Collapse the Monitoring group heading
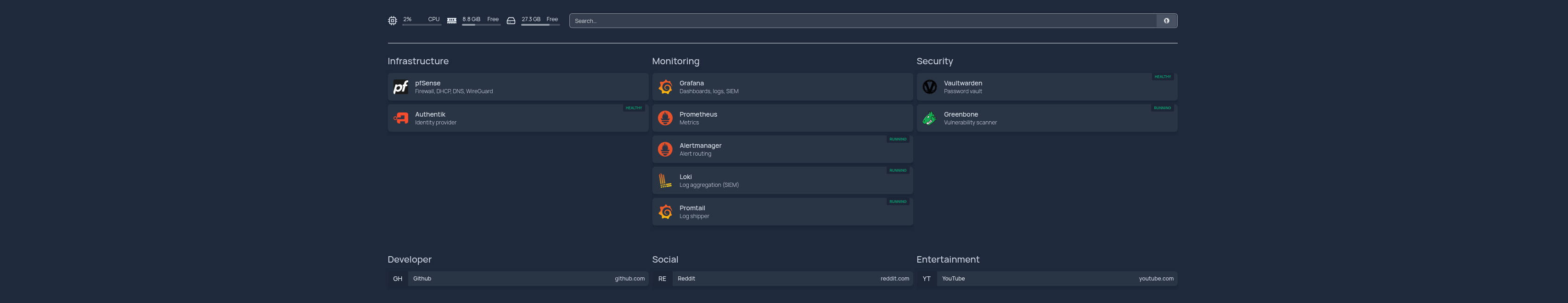 pyautogui.click(x=676, y=61)
